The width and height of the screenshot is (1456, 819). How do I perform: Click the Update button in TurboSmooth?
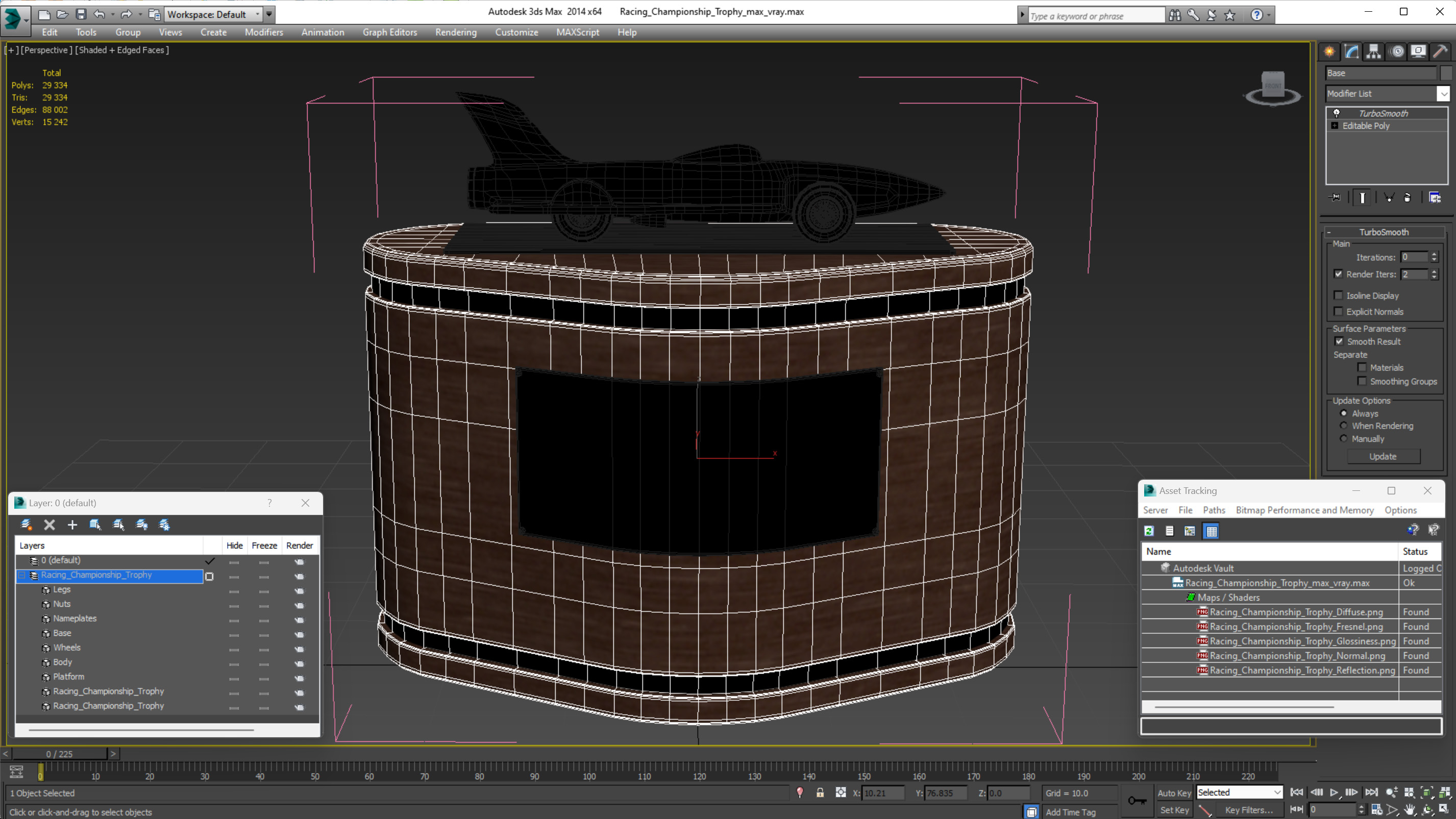click(x=1383, y=456)
